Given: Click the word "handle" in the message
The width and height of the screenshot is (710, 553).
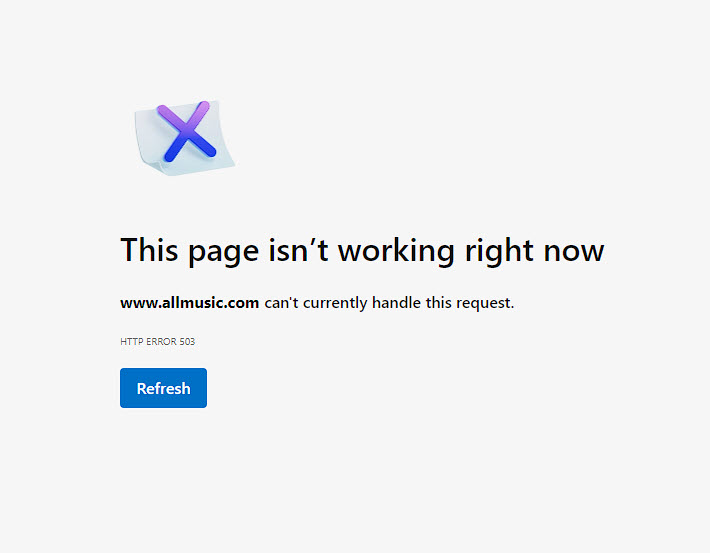Looking at the screenshot, I should point(396,302).
